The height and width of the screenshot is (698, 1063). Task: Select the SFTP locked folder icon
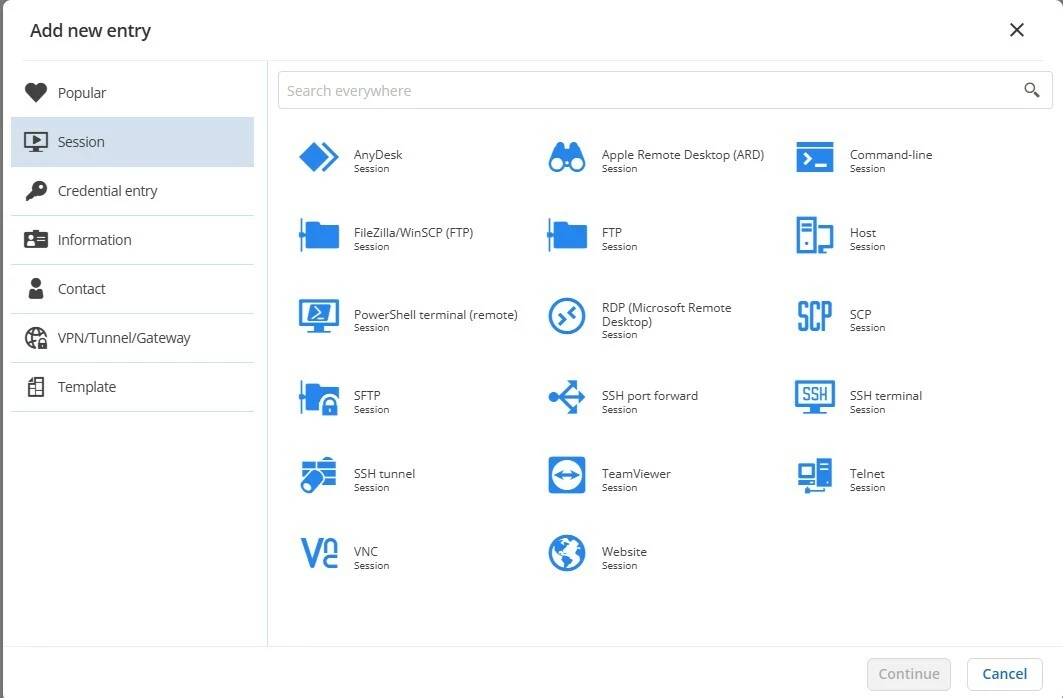tap(319, 398)
